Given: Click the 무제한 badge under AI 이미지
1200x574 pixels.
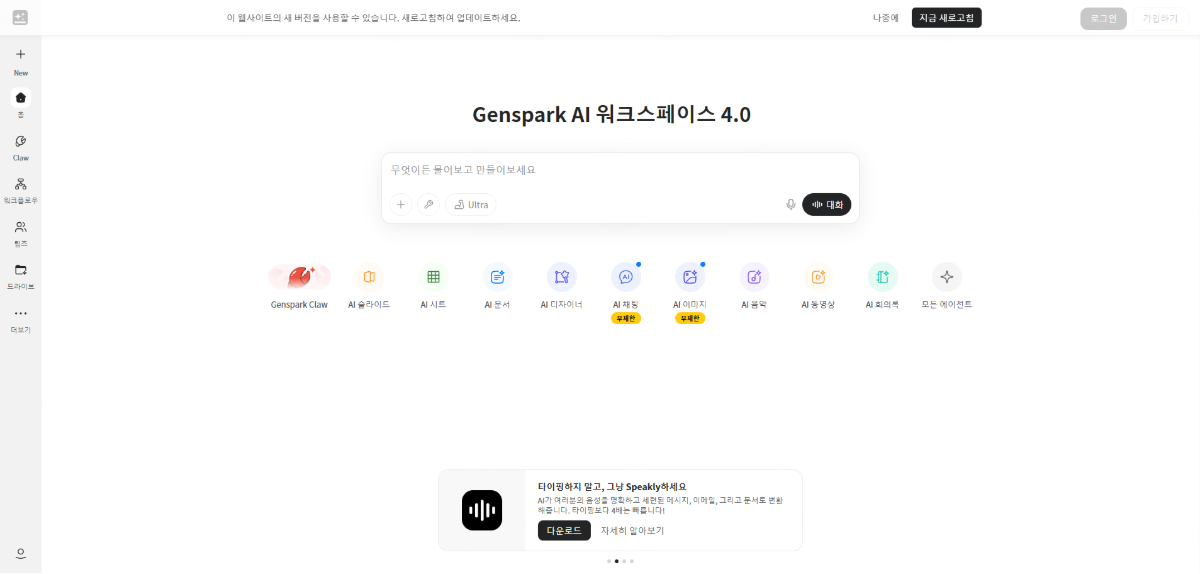Looking at the screenshot, I should click(690, 318).
